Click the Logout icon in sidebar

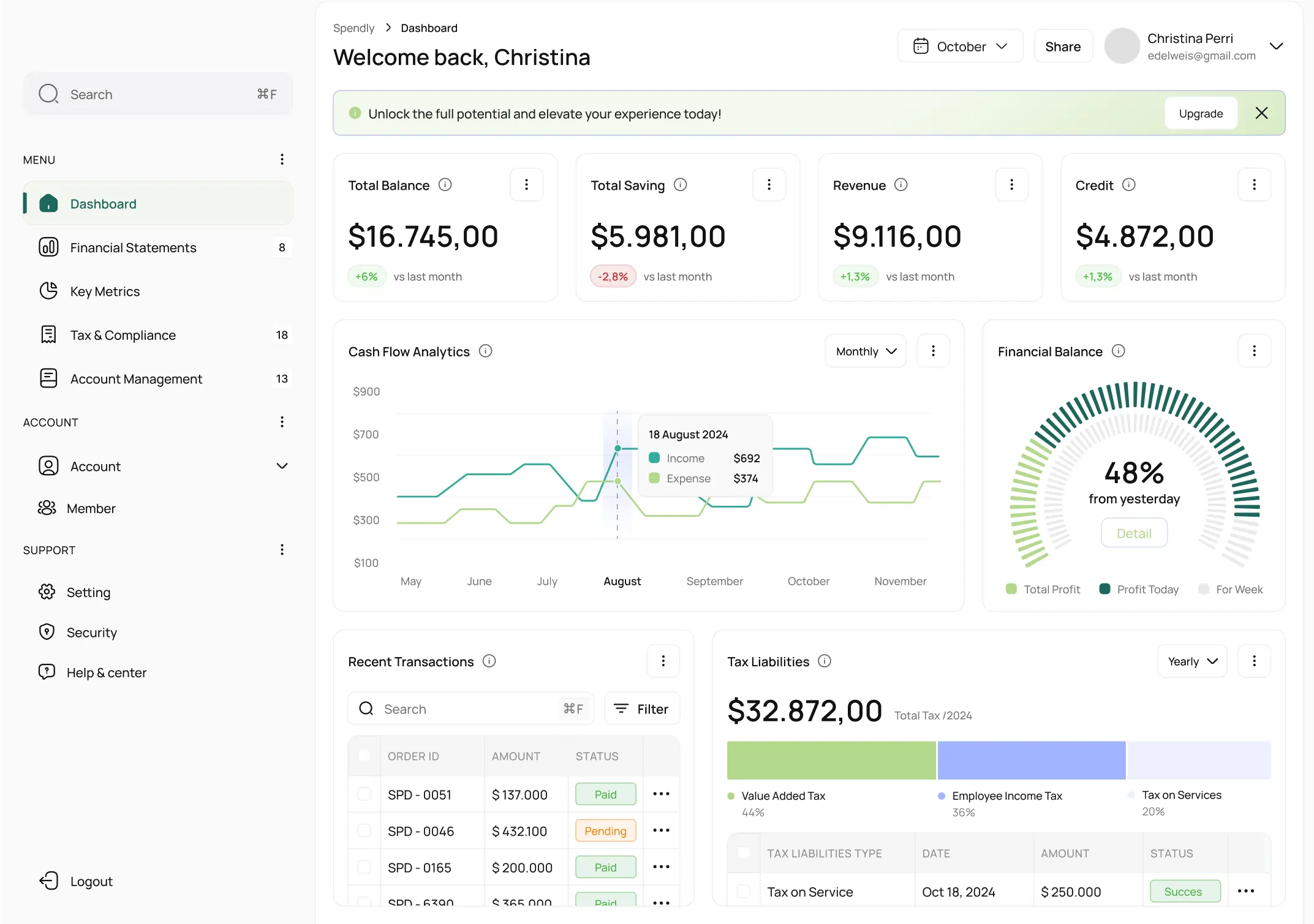coord(48,881)
